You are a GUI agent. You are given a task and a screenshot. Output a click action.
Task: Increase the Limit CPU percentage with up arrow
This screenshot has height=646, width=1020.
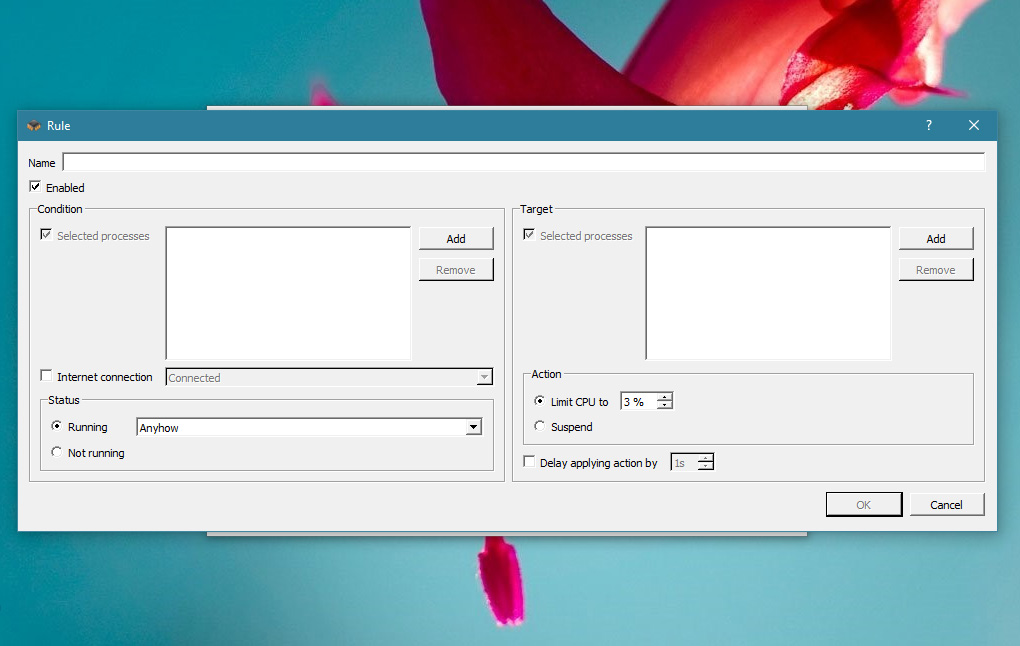pos(664,397)
